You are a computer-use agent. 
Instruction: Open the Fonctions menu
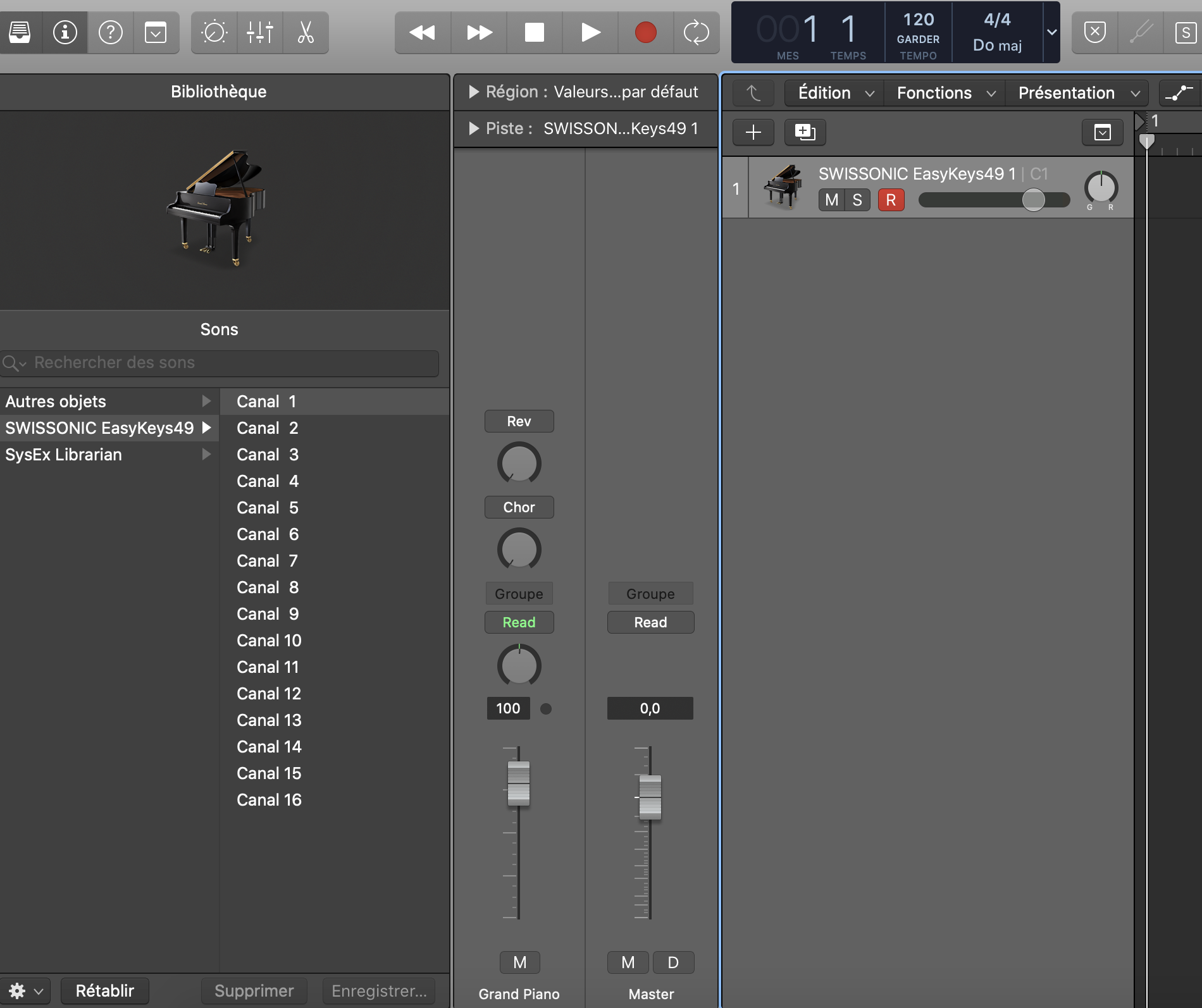click(x=945, y=93)
